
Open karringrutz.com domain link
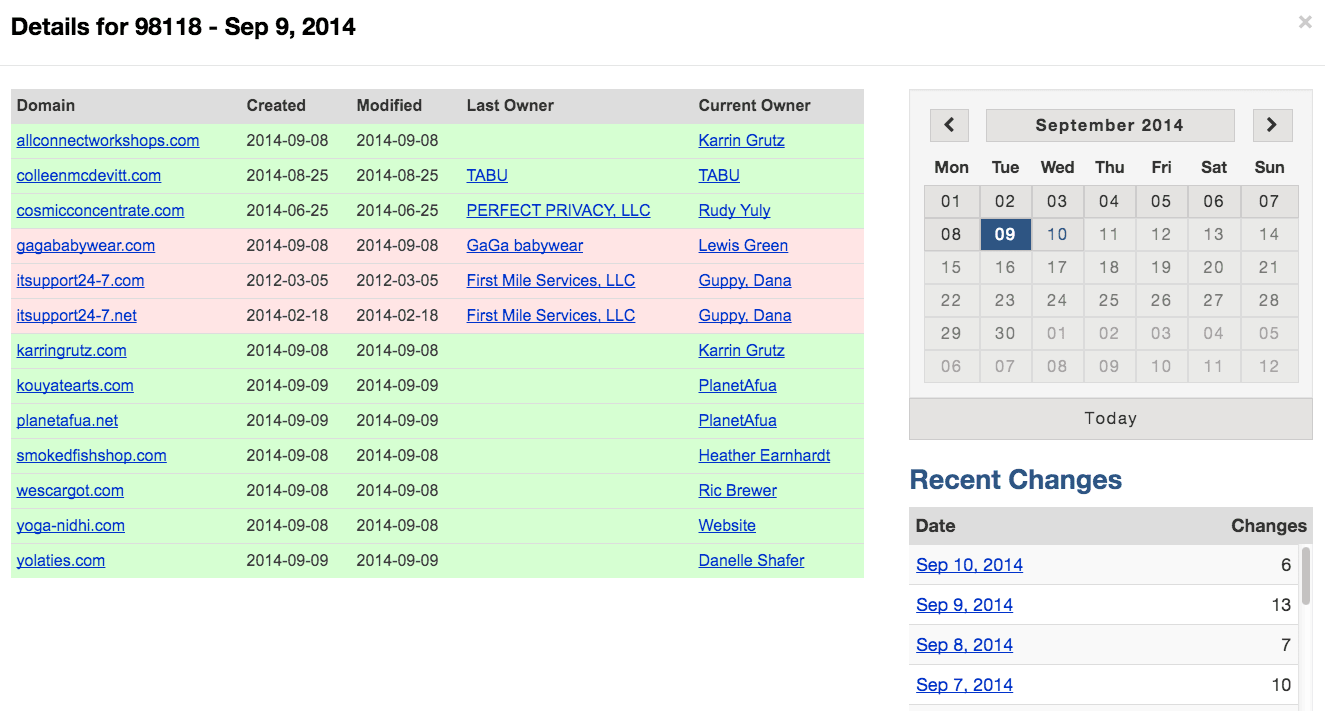pyautogui.click(x=72, y=350)
